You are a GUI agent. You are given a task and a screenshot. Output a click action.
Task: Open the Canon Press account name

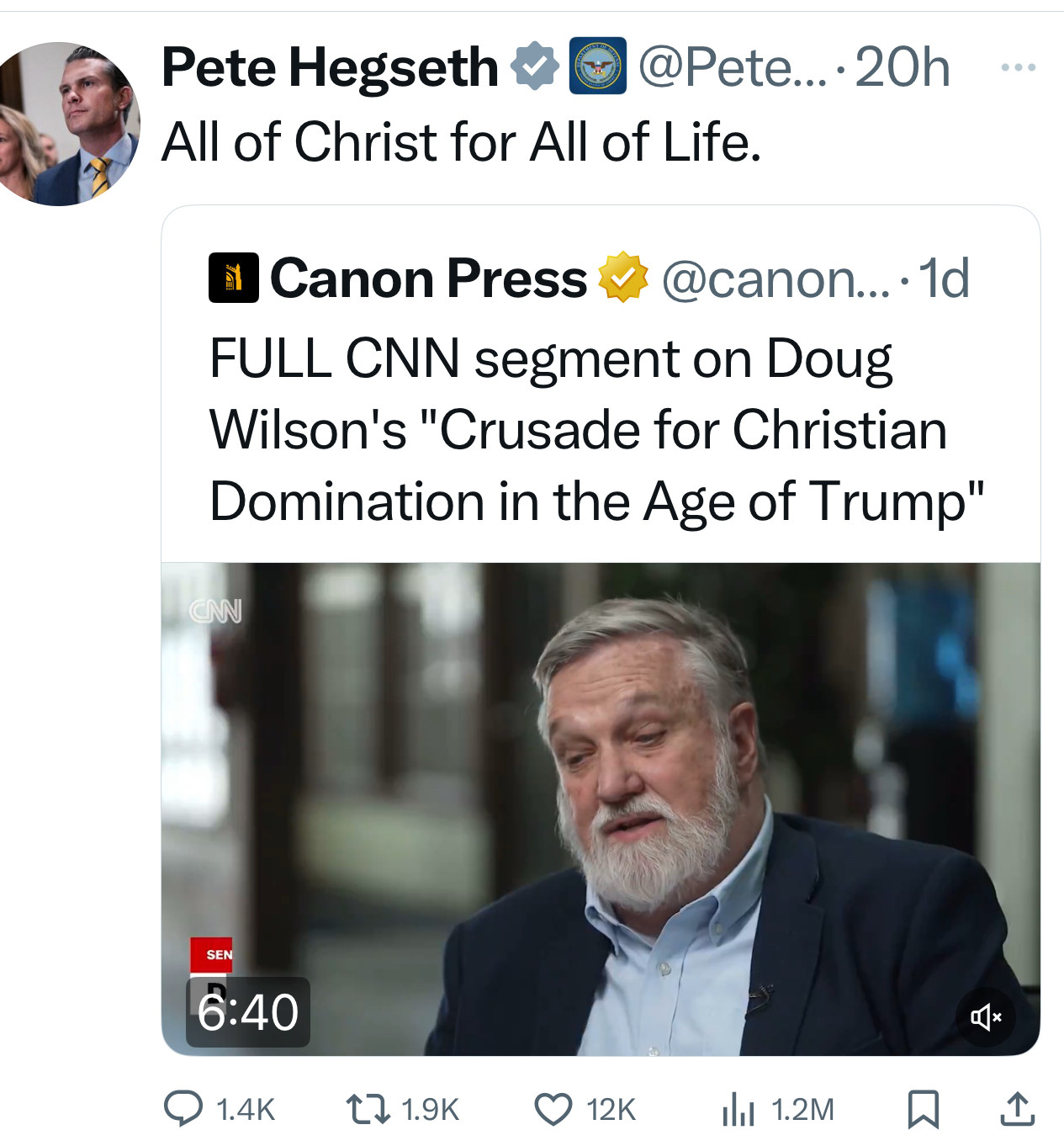click(x=429, y=278)
